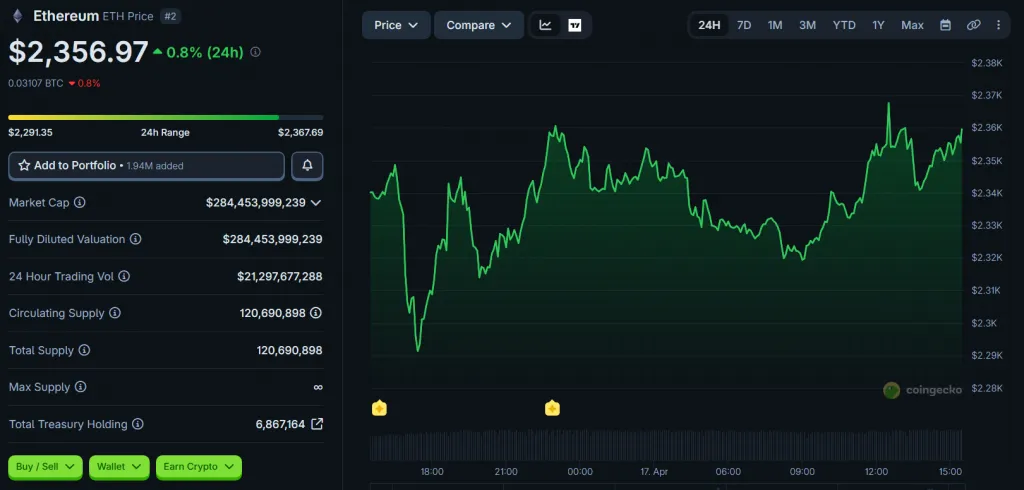Image resolution: width=1024 pixels, height=490 pixels.
Task: Select the 7D time range tab
Action: pyautogui.click(x=744, y=25)
